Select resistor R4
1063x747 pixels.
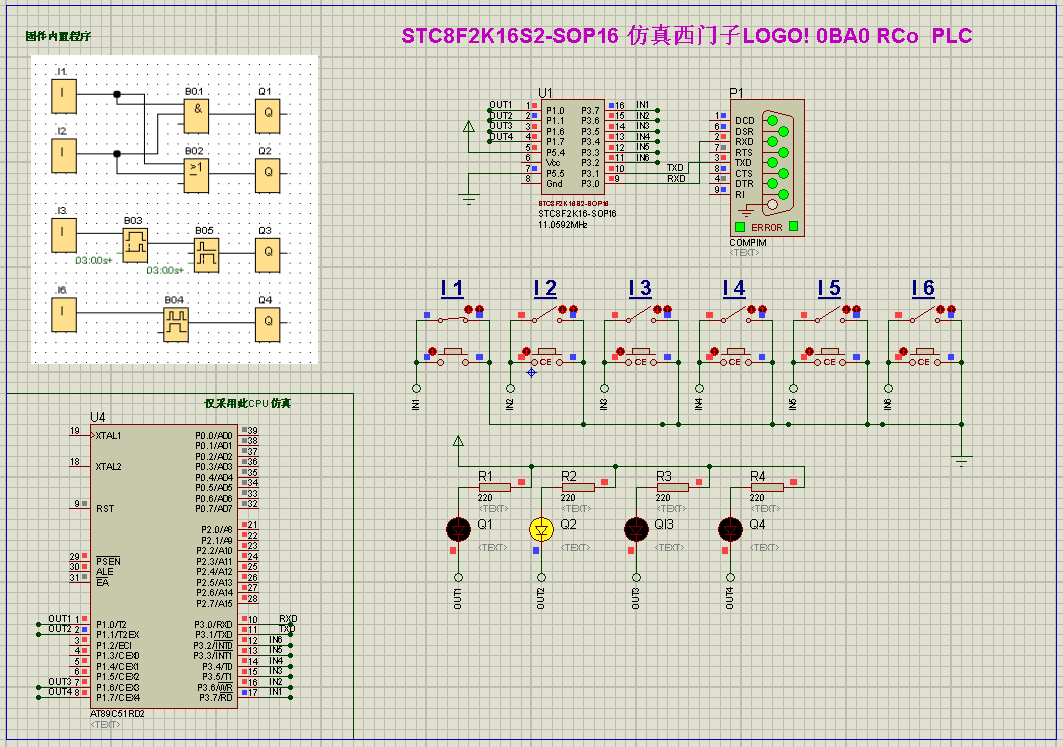(x=767, y=487)
